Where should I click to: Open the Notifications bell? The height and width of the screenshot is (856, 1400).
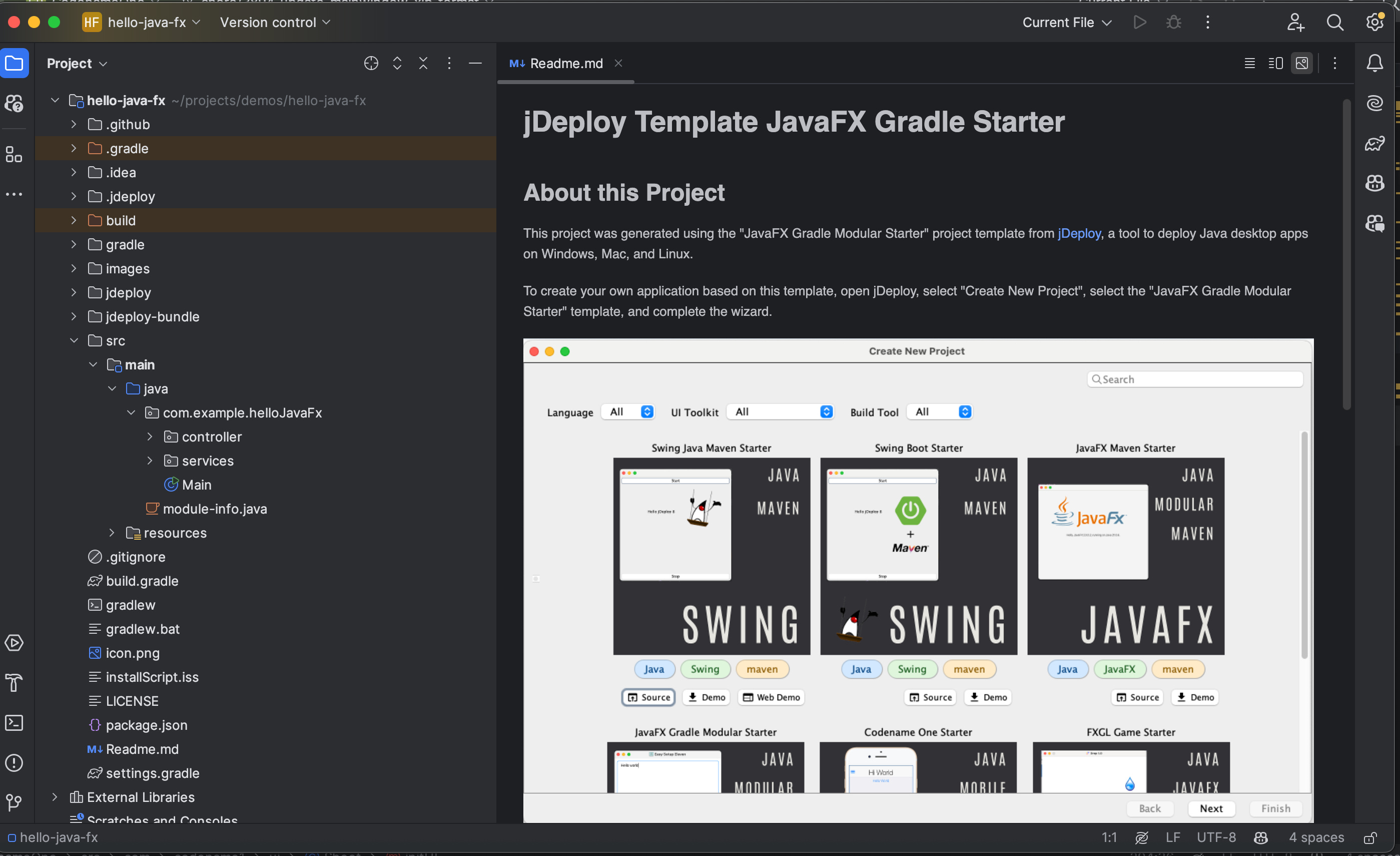pos(1374,63)
